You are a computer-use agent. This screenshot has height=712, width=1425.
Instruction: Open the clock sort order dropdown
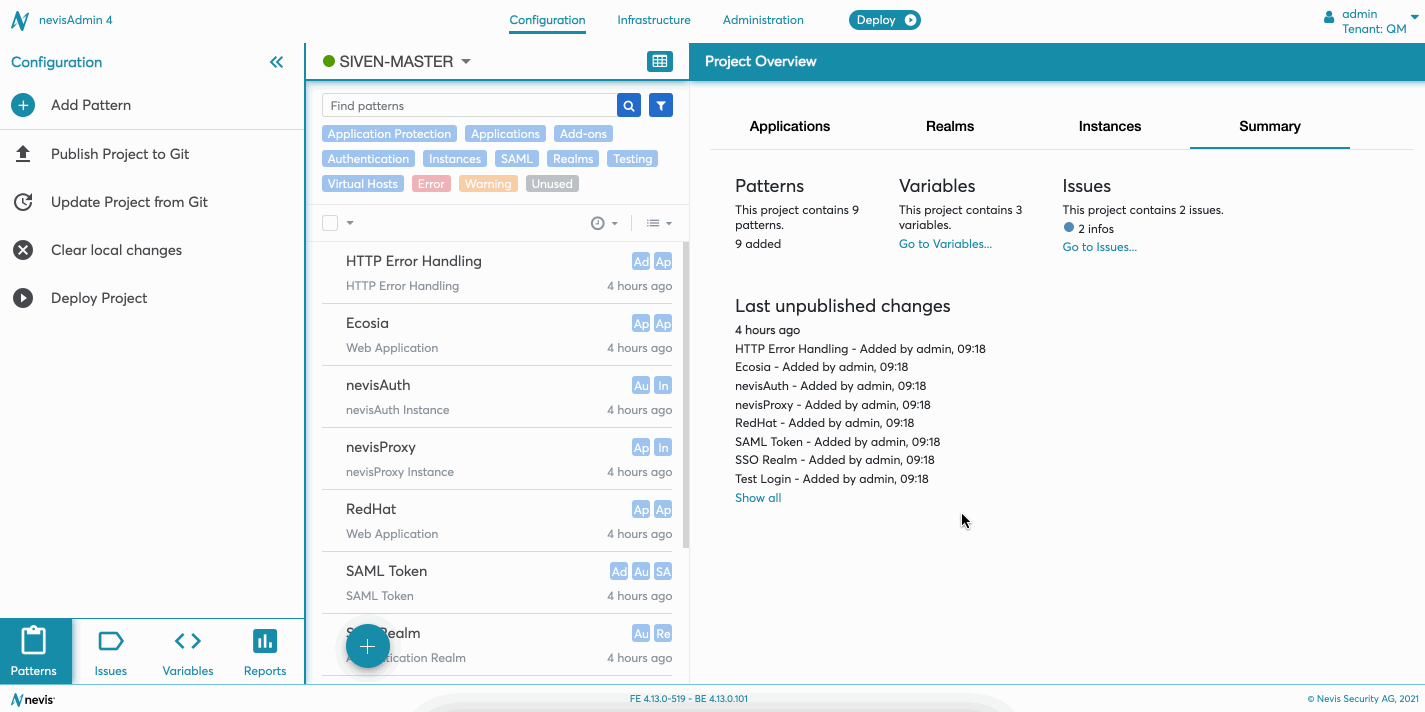tap(604, 224)
